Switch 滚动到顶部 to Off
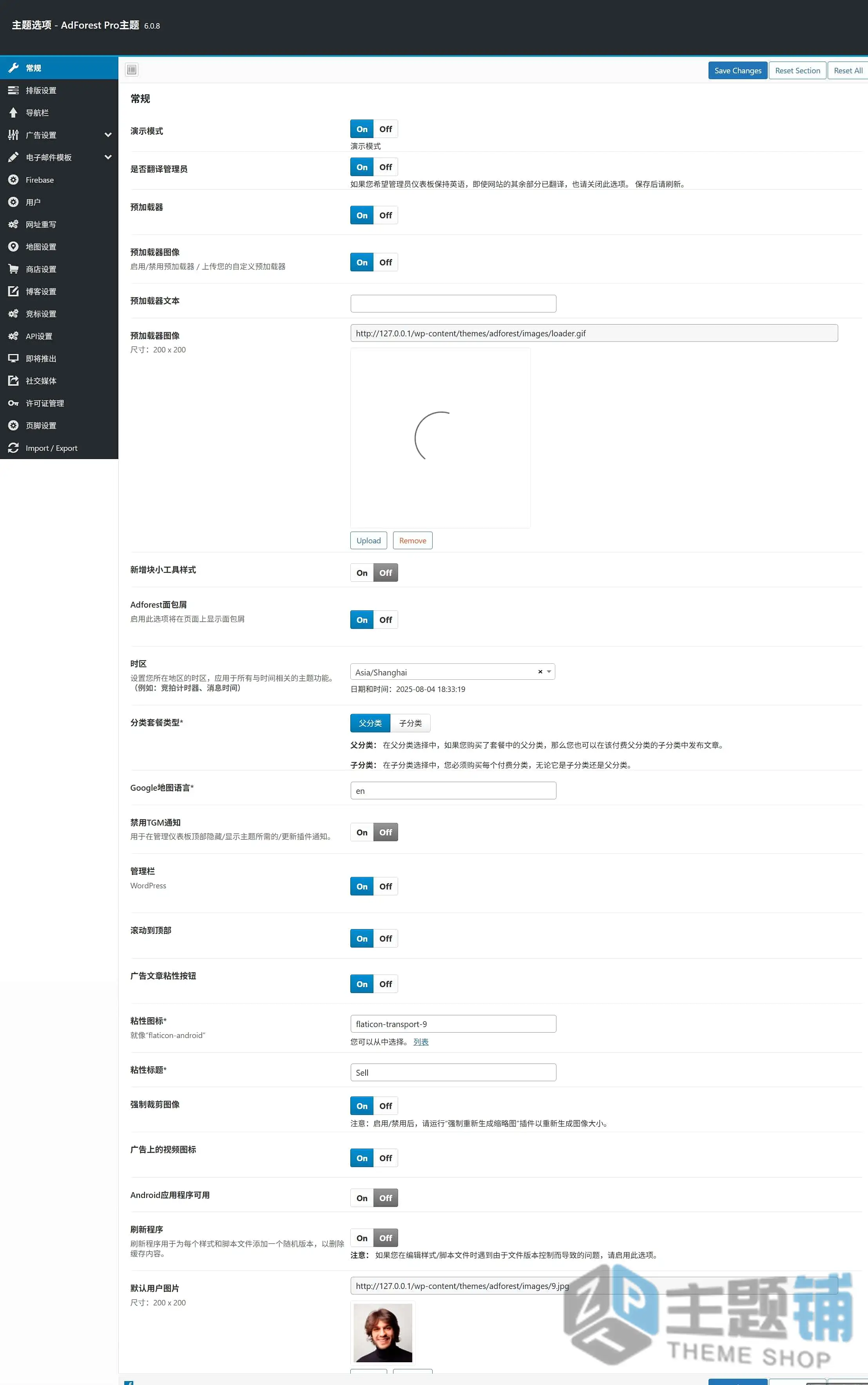868x1385 pixels. click(386, 939)
